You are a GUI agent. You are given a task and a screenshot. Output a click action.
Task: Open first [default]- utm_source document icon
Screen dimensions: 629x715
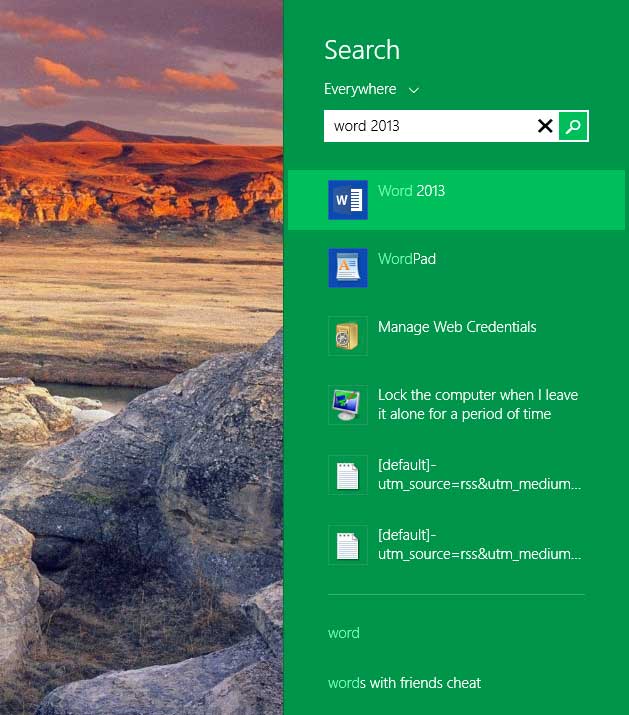tap(348, 475)
